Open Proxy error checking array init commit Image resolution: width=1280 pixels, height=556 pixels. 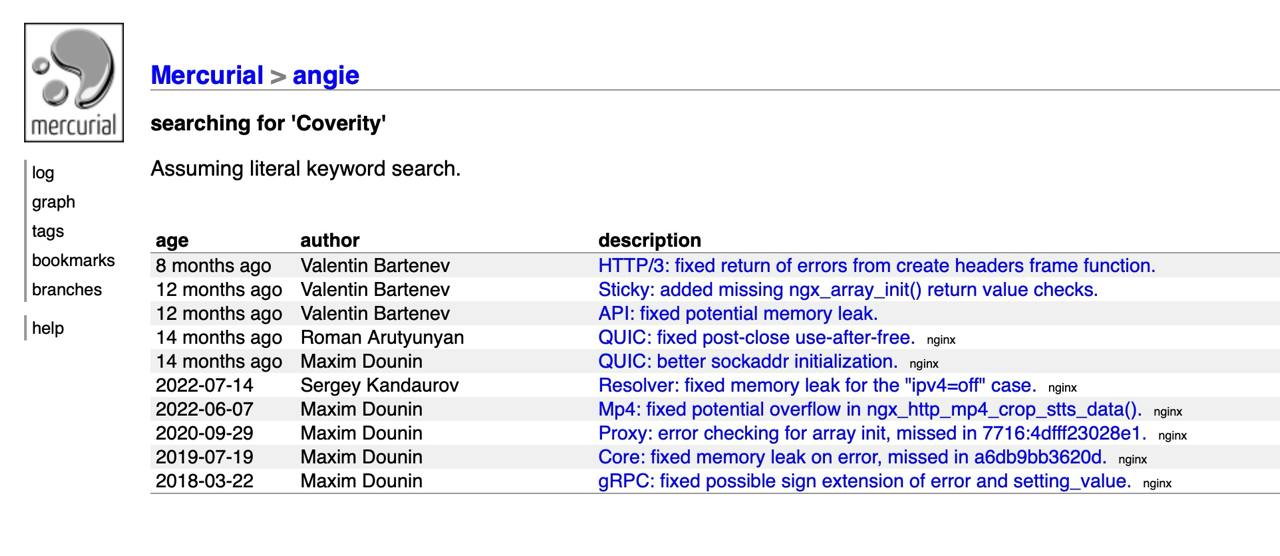pos(871,434)
